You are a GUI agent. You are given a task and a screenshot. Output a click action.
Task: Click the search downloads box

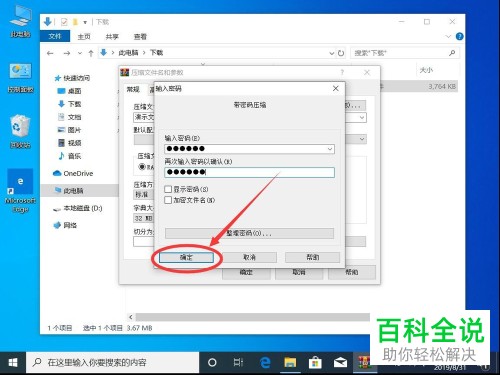(x=405, y=53)
